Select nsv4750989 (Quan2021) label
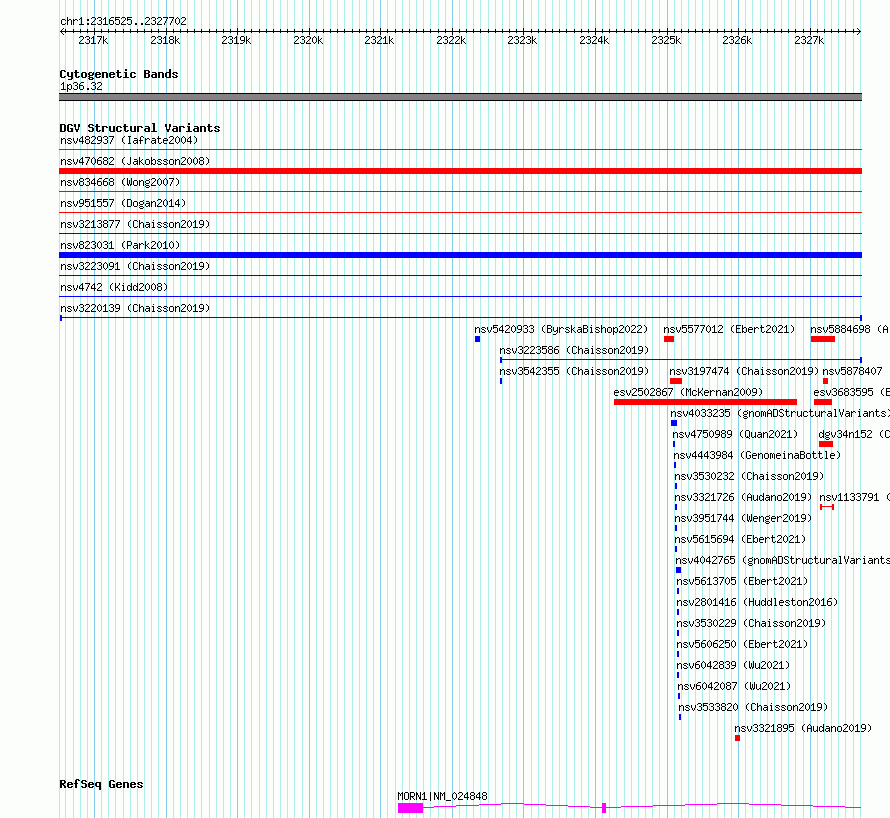This screenshot has height=818, width=890. point(735,434)
